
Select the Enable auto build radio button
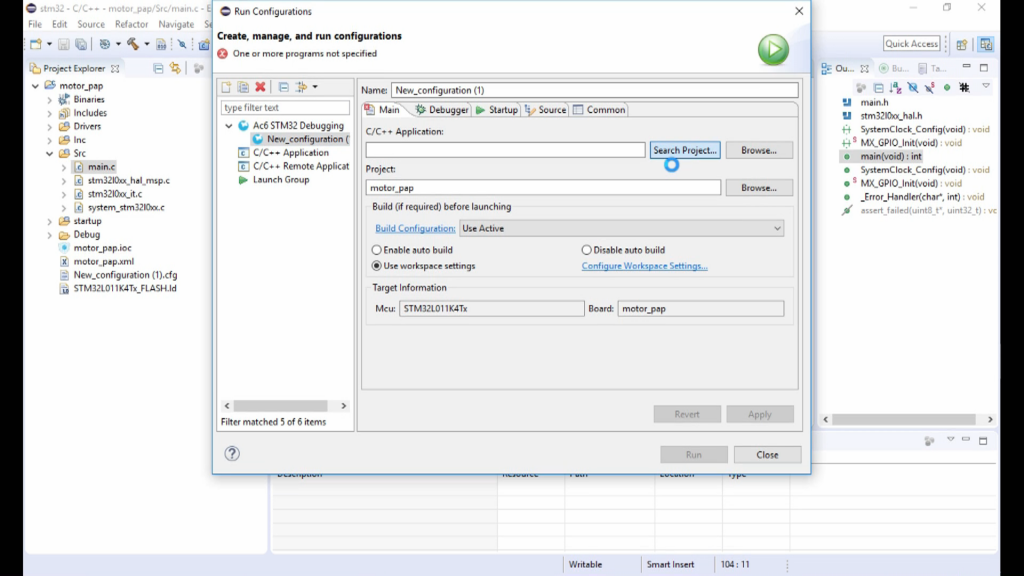tap(377, 250)
